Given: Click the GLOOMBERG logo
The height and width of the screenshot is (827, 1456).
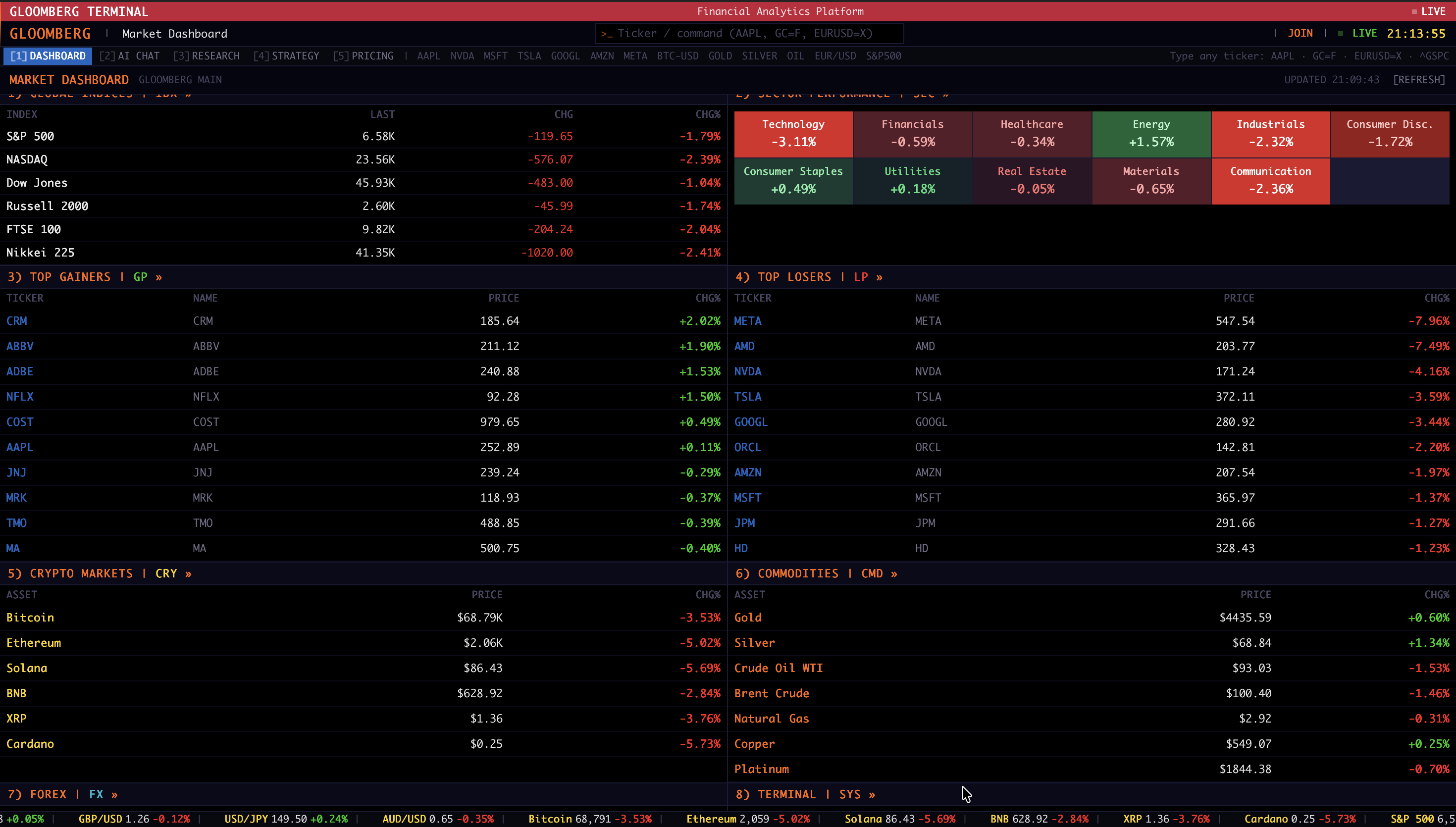Looking at the screenshot, I should 50,34.
